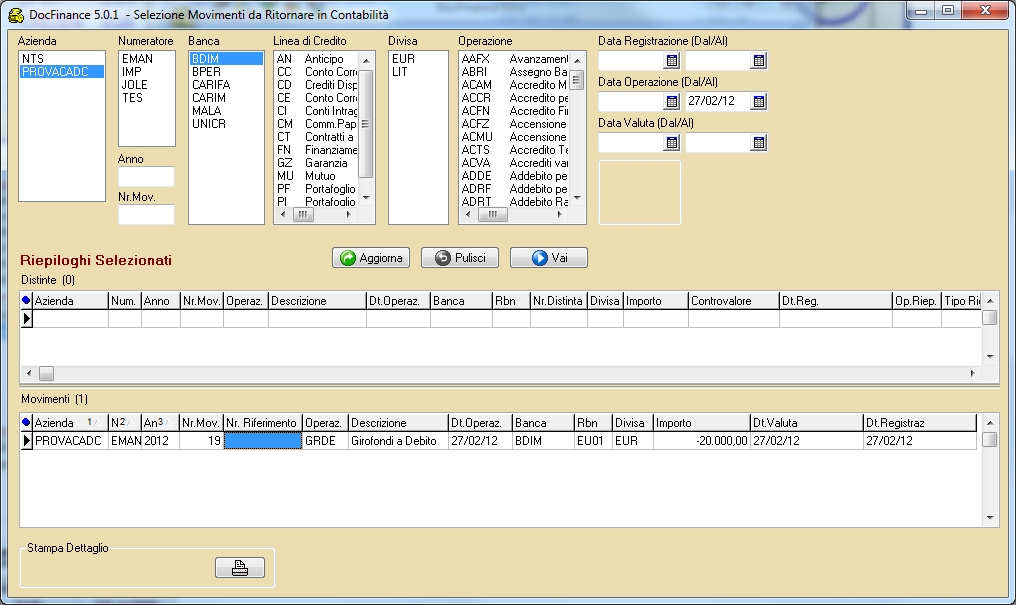Select the PROVACADC row in Movimenti grid
1016x605 pixels.
click(x=70, y=440)
